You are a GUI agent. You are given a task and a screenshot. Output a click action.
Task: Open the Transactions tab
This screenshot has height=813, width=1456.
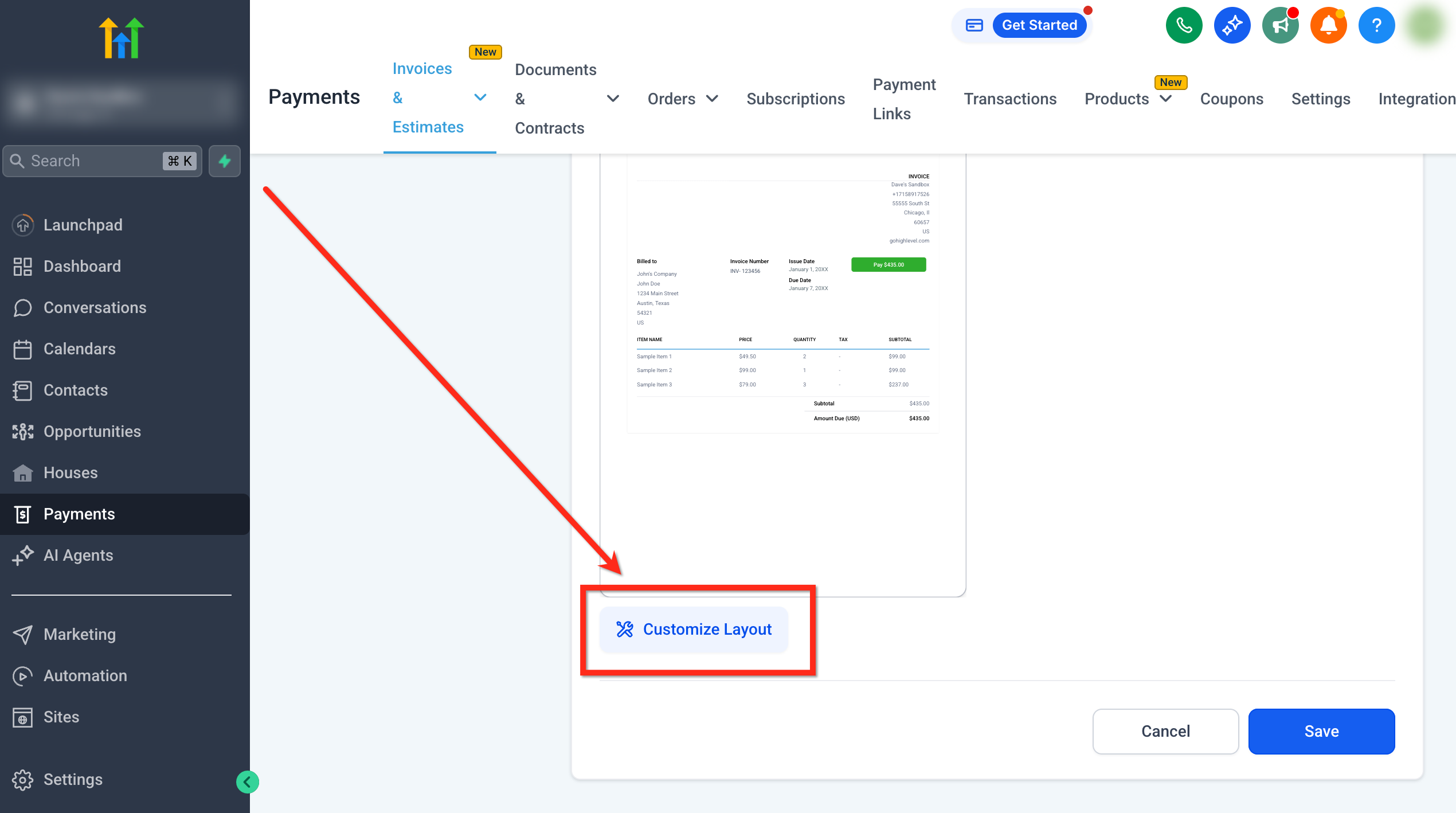pos(1009,99)
